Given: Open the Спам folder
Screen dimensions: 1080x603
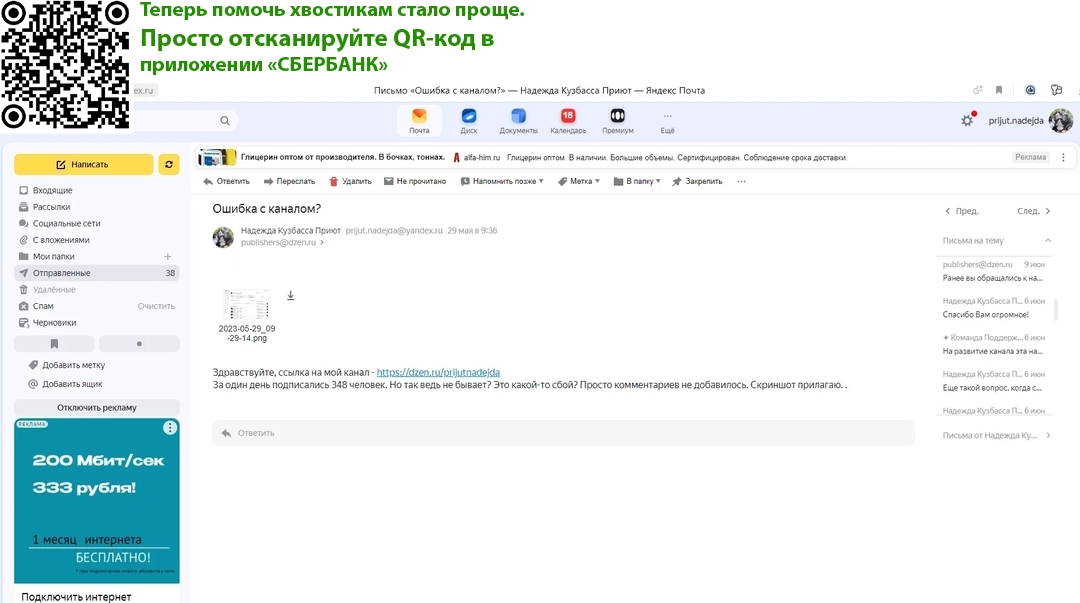Looking at the screenshot, I should point(43,306).
